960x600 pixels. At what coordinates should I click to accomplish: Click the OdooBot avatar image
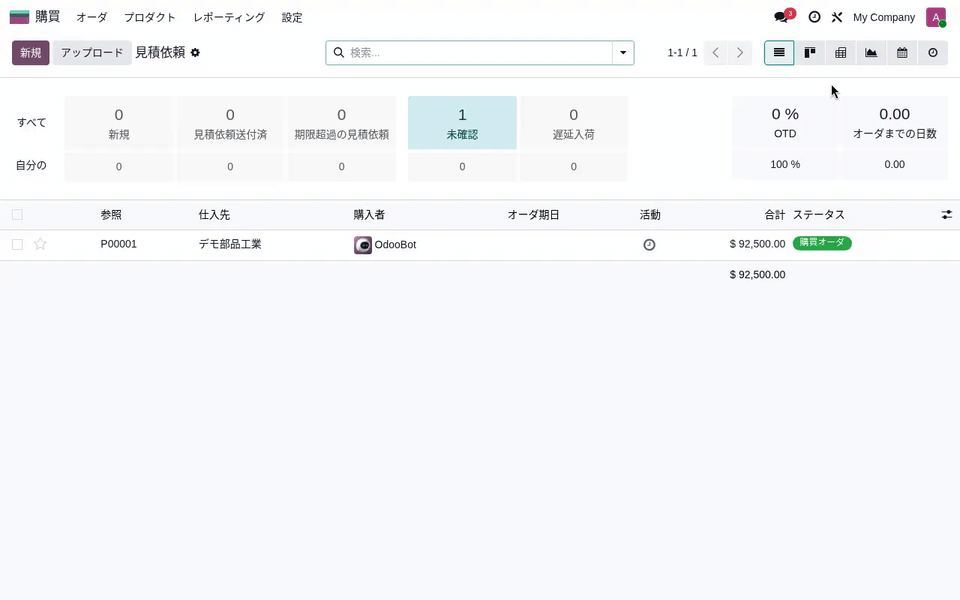(362, 245)
